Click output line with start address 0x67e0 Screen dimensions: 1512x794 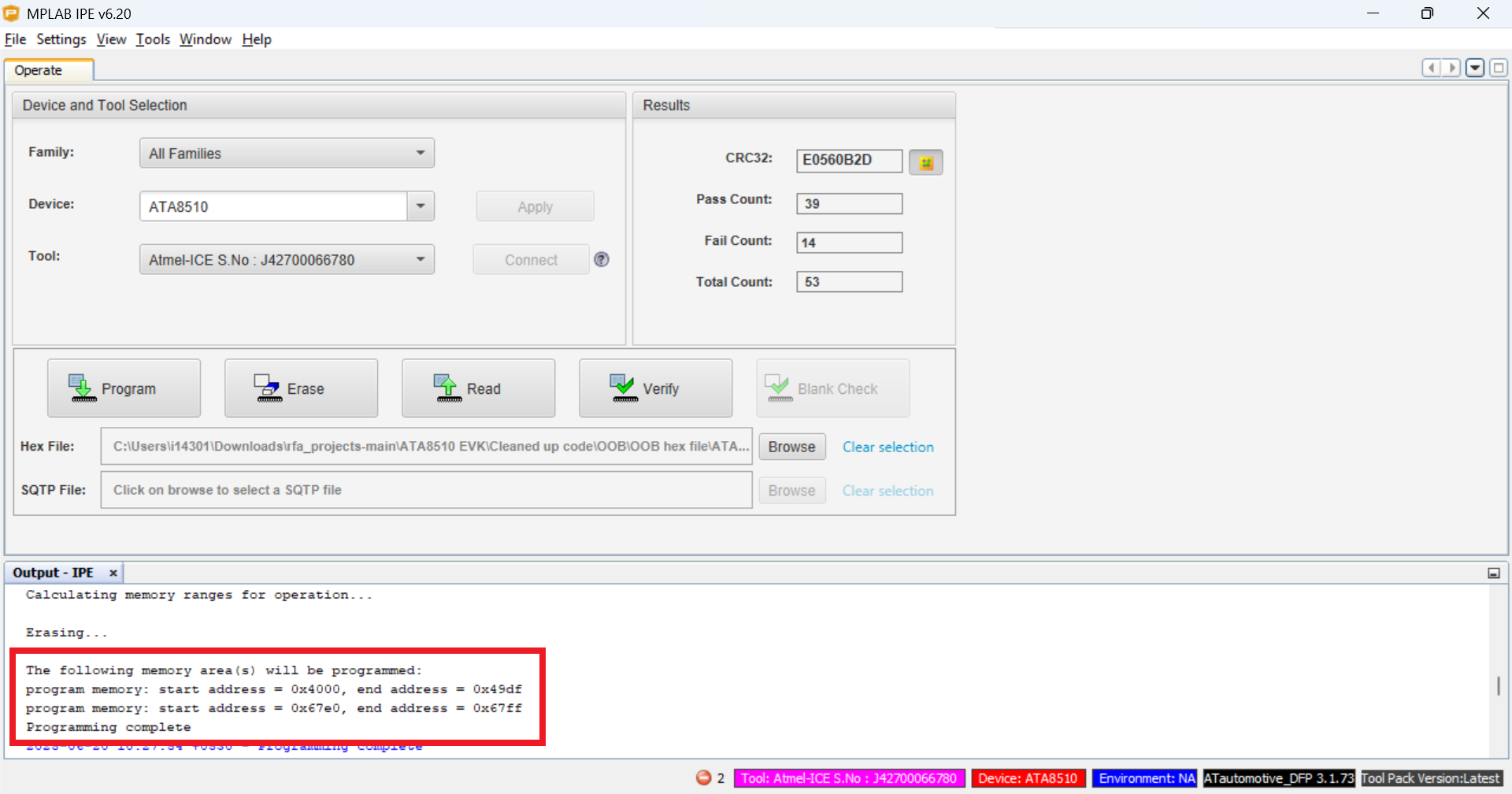[x=273, y=708]
